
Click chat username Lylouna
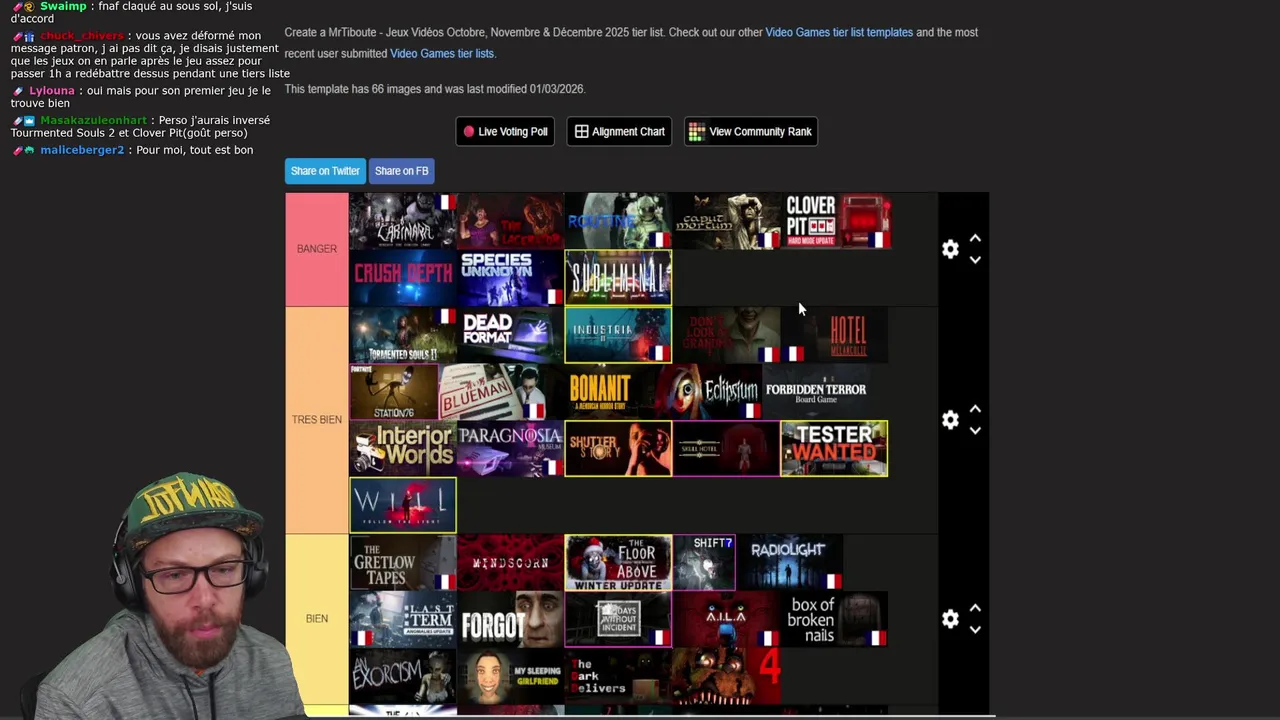click(x=52, y=90)
